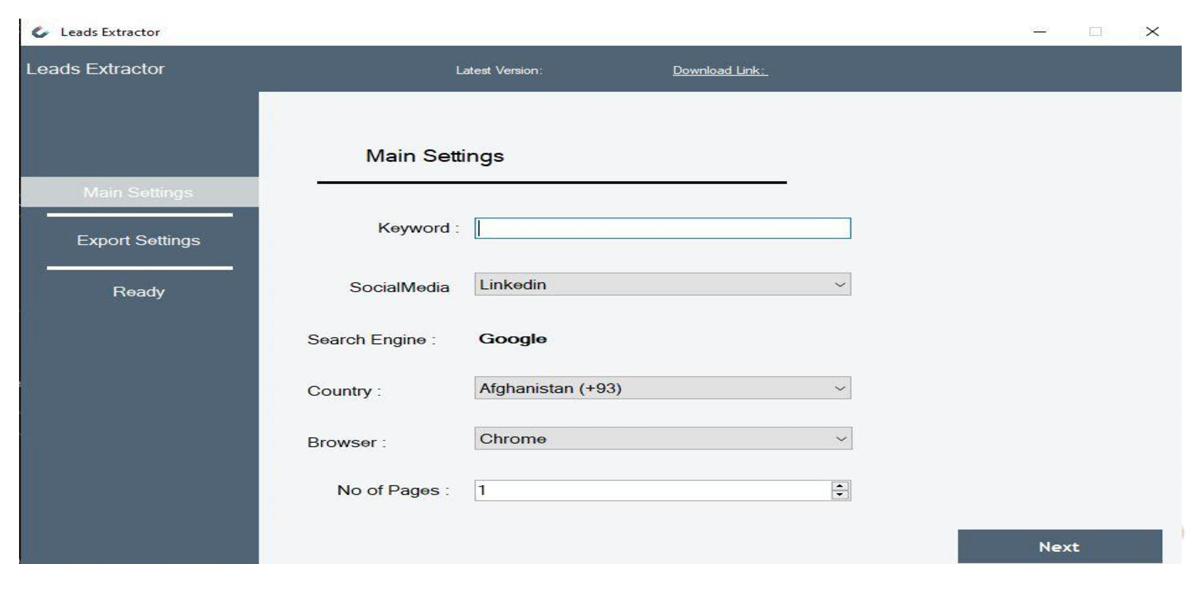Minimize the Leads Extractor window
The height and width of the screenshot is (606, 1200).
coord(1040,32)
